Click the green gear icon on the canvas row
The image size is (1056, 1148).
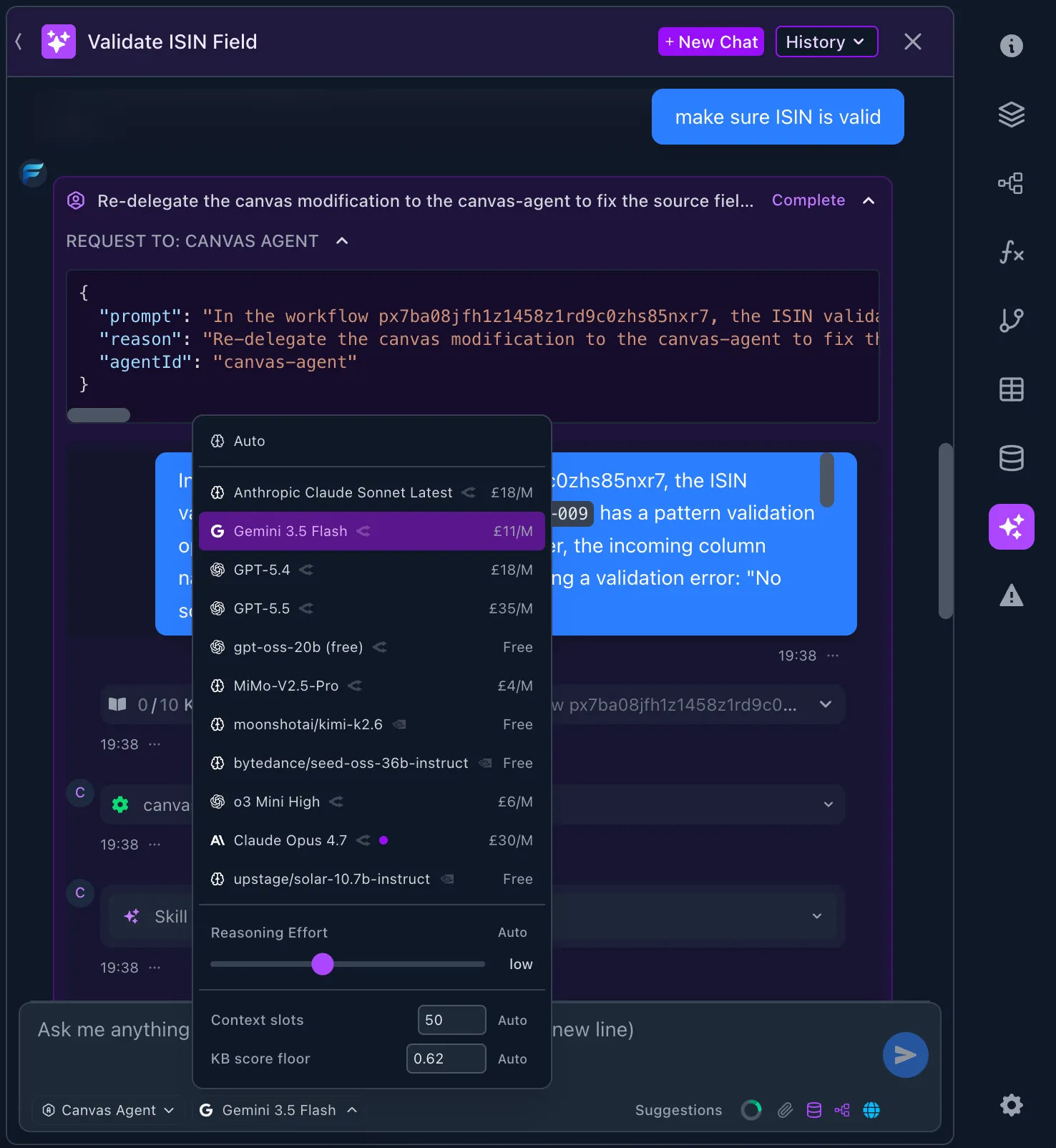tap(120, 804)
